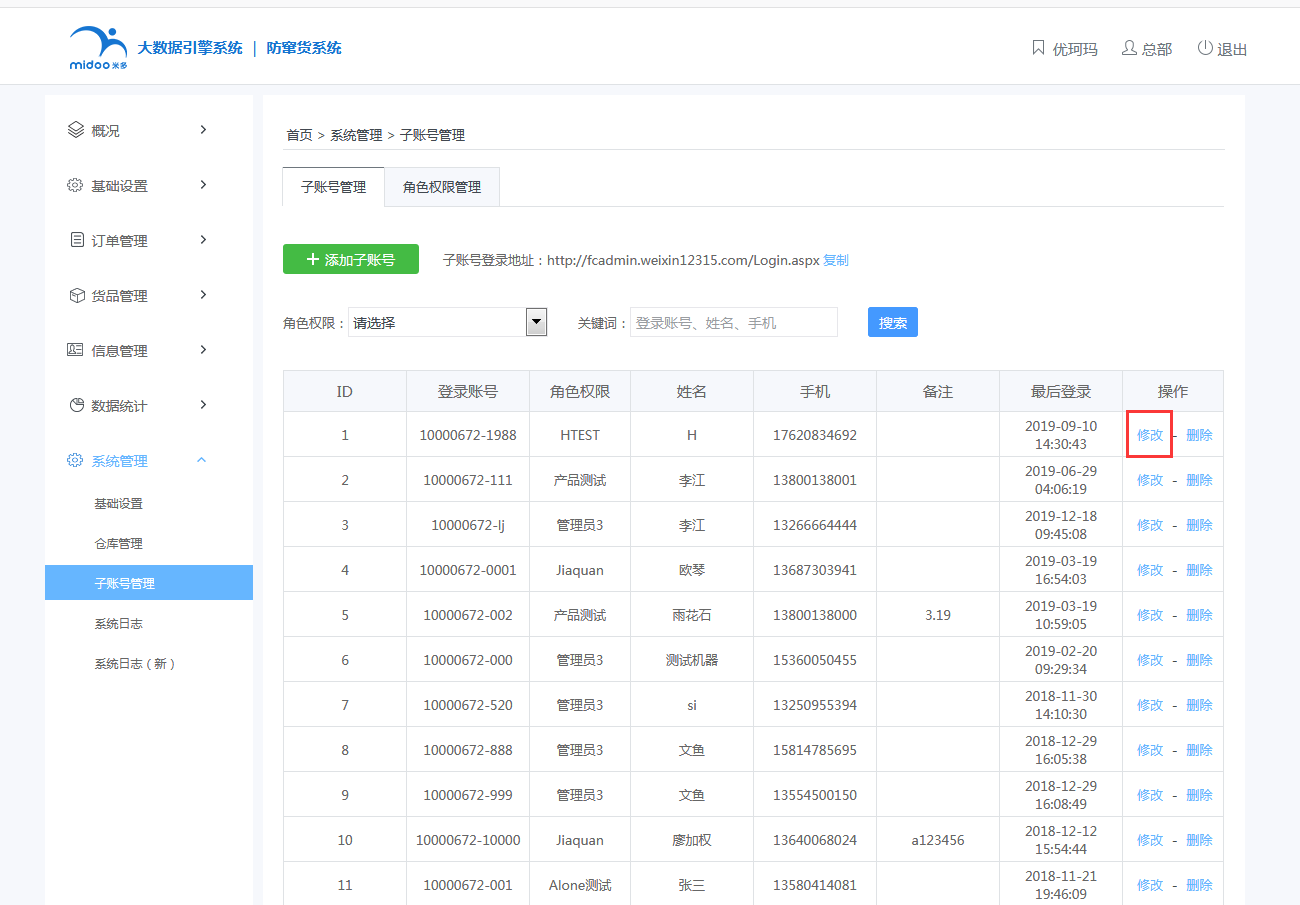Expand the 概况 menu chevron
The height and width of the screenshot is (905, 1300).
pyautogui.click(x=203, y=130)
